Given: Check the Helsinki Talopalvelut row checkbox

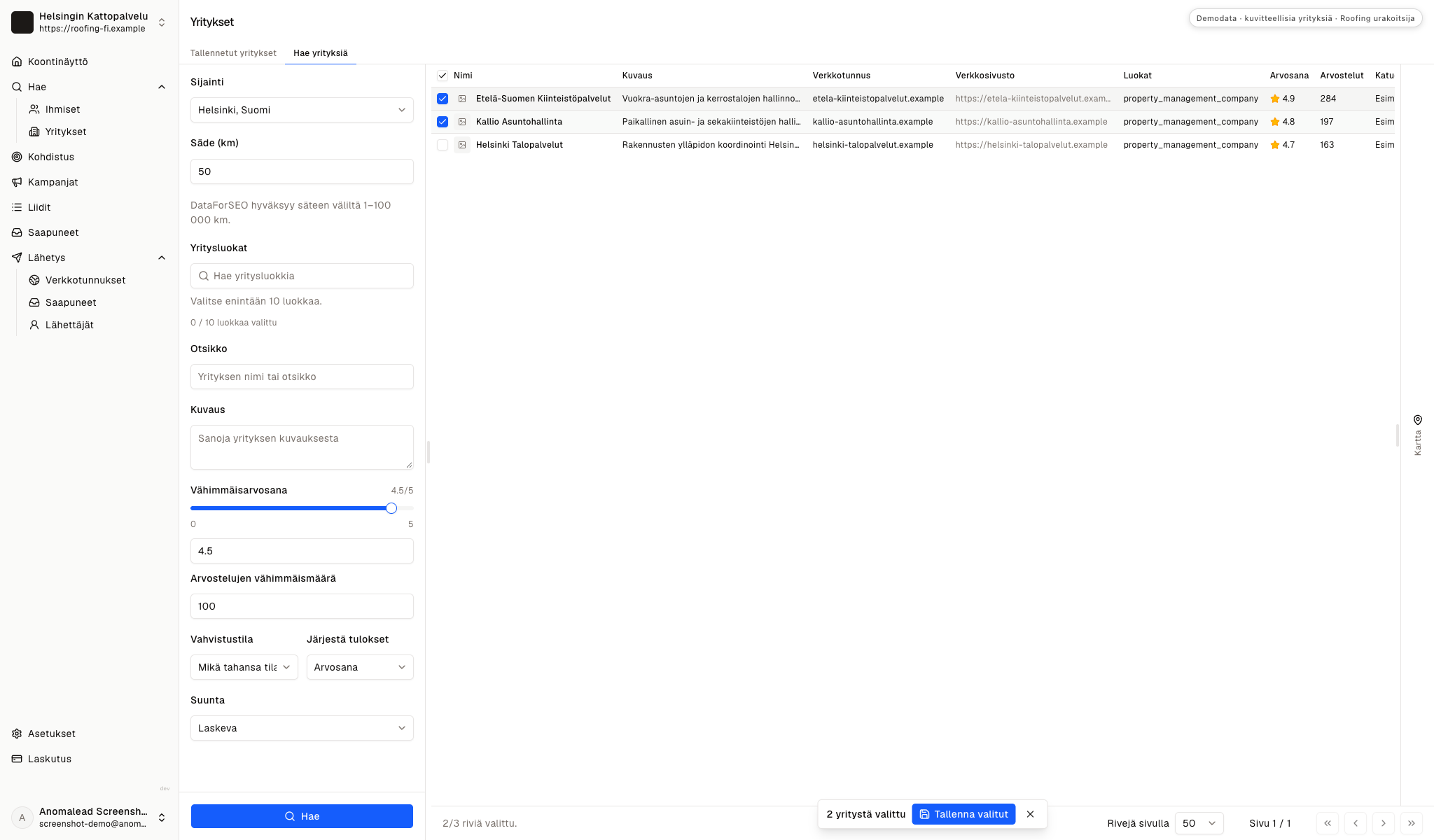Looking at the screenshot, I should [x=443, y=145].
